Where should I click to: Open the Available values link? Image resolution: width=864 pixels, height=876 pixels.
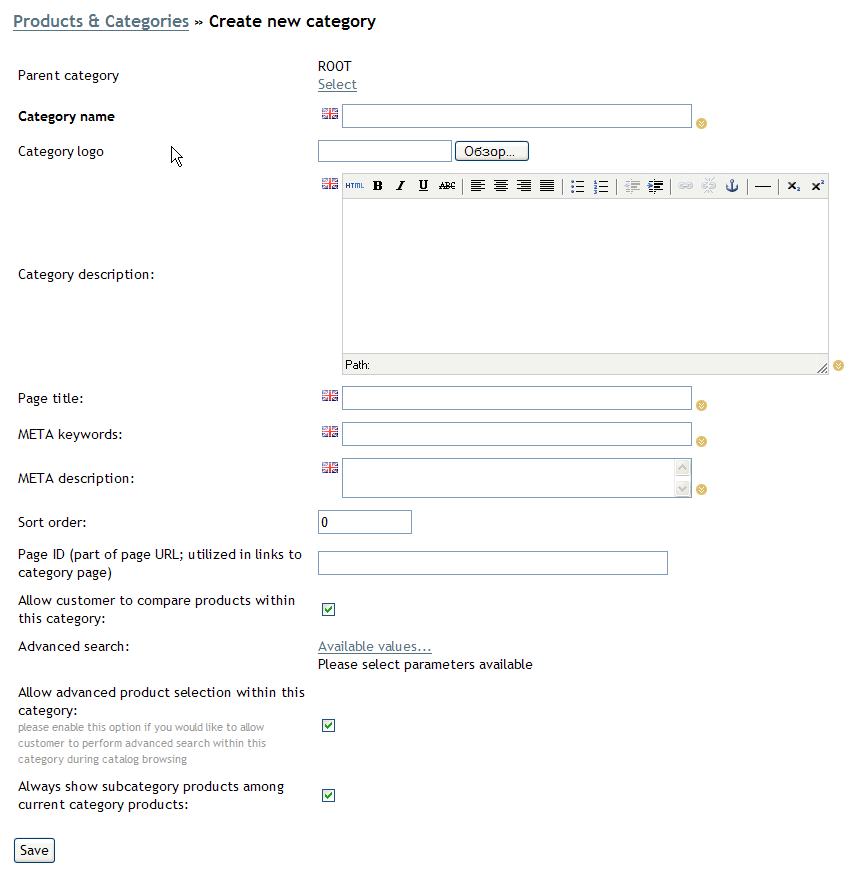coord(375,647)
